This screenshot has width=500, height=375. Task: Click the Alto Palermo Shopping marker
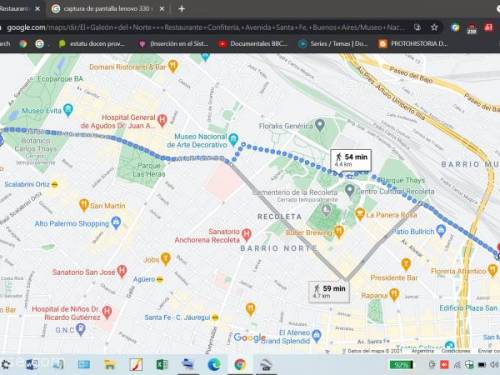click(x=116, y=222)
